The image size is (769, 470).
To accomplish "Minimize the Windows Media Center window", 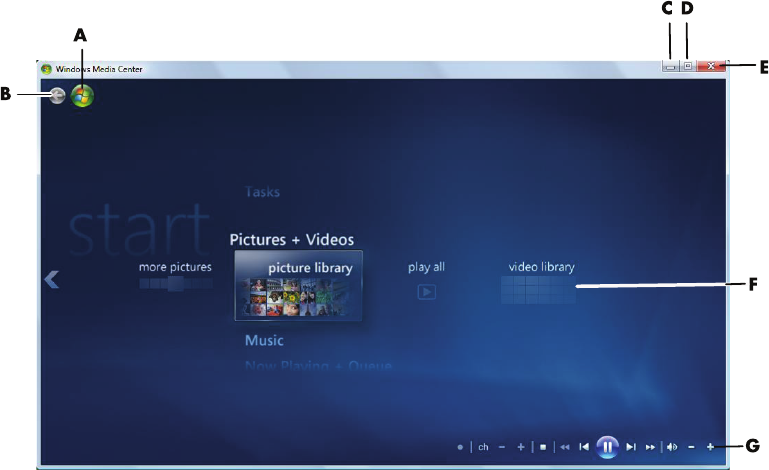I will click(670, 66).
